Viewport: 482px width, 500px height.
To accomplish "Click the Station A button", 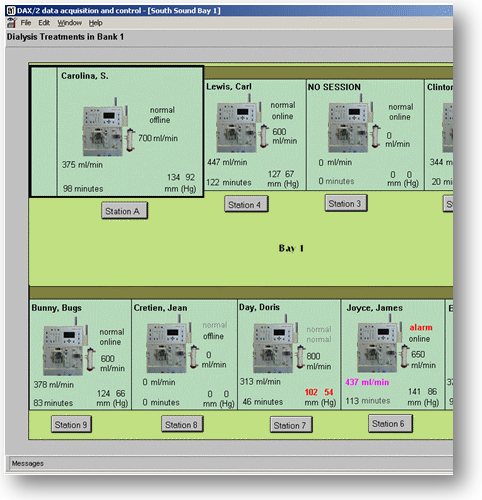I will tap(124, 211).
